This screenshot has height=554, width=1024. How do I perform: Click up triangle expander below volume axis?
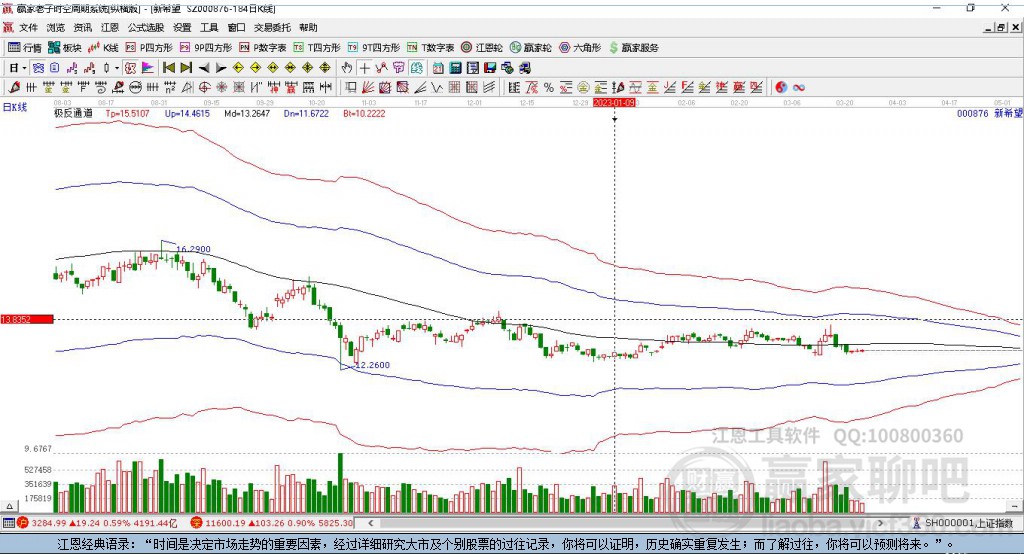point(9,506)
